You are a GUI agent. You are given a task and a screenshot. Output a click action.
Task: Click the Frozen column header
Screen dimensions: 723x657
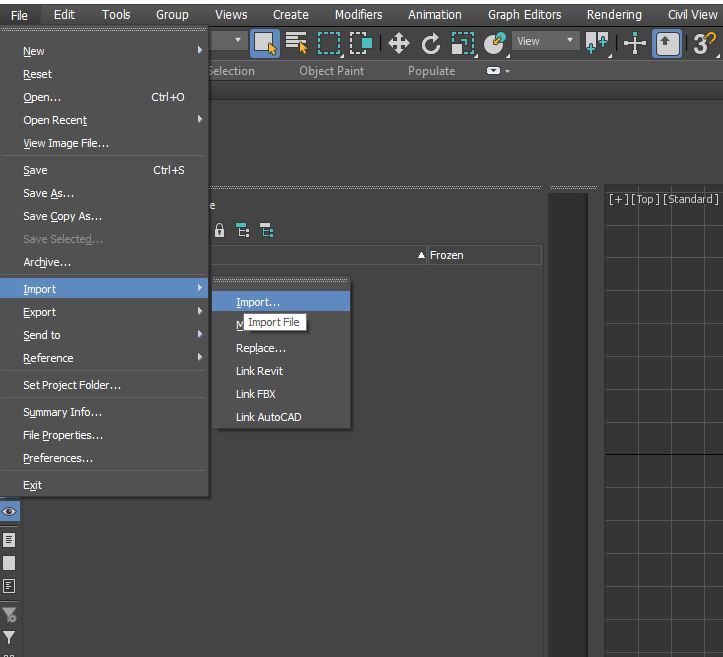click(447, 255)
